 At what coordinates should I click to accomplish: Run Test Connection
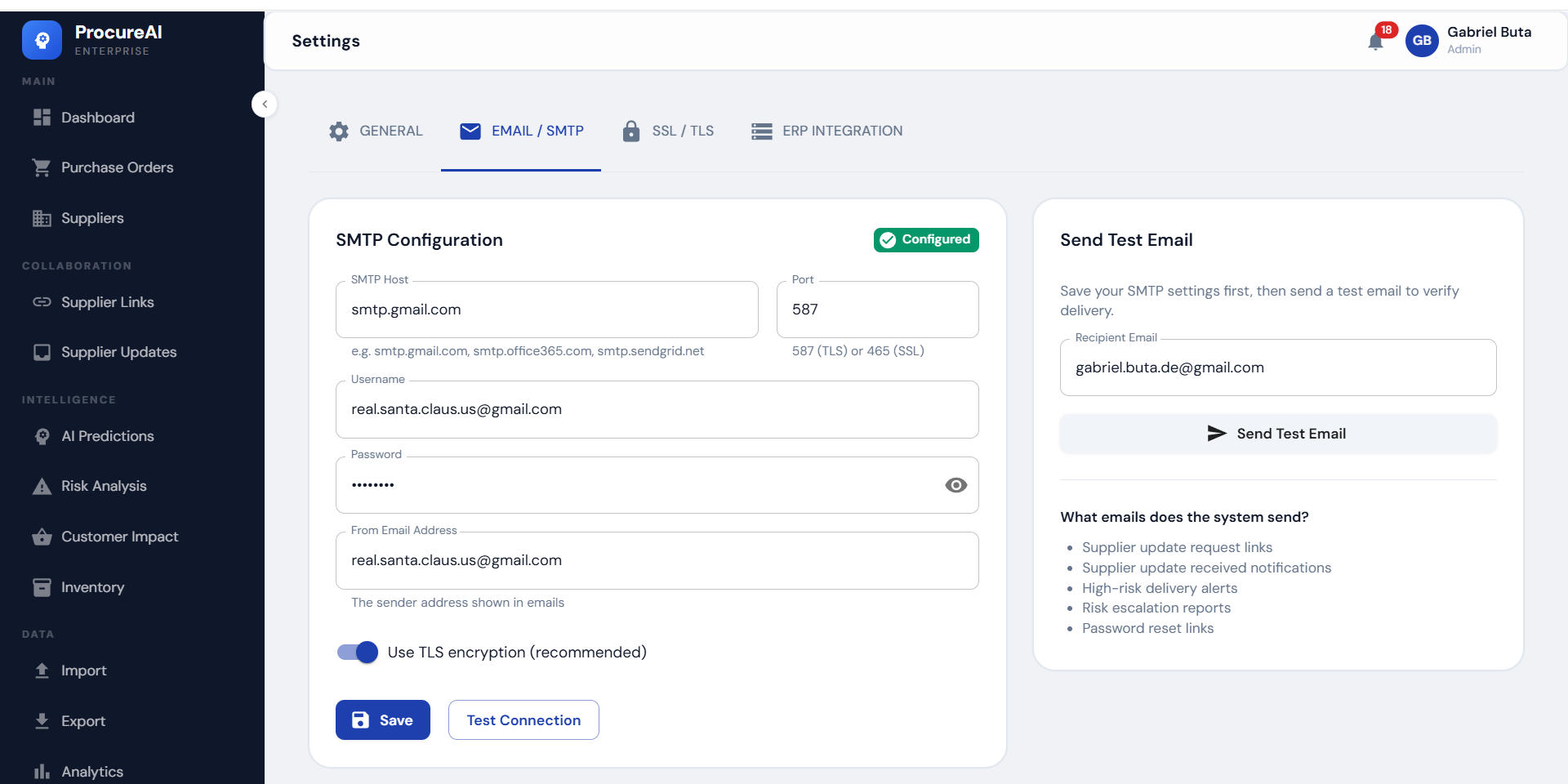pos(523,719)
